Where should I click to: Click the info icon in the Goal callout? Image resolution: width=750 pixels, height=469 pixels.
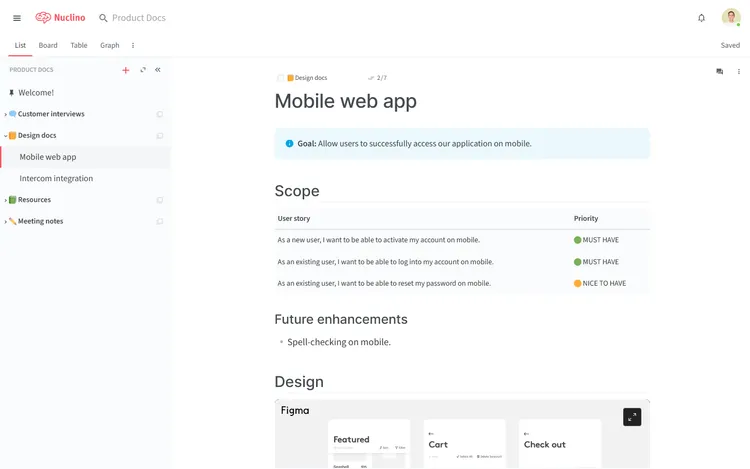coord(289,143)
